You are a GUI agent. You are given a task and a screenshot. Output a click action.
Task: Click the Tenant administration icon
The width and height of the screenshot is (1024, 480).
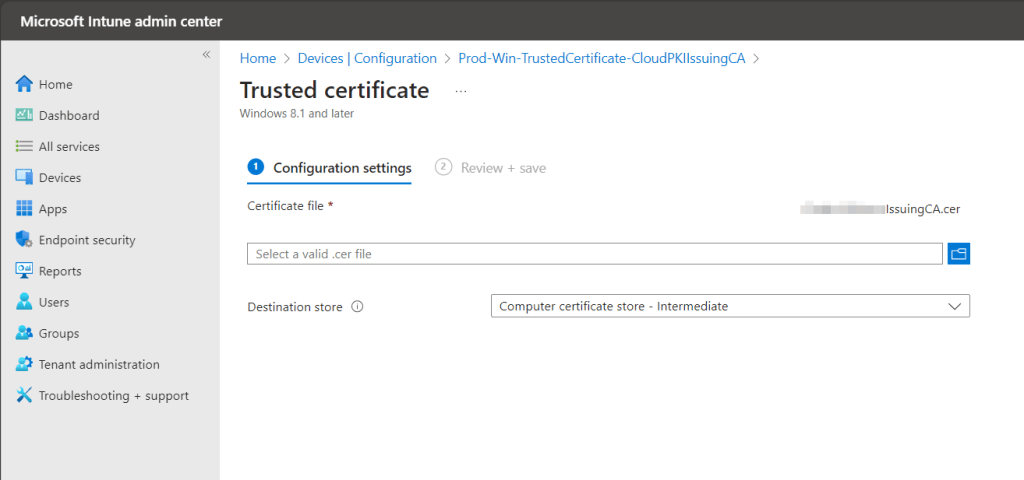tap(24, 364)
